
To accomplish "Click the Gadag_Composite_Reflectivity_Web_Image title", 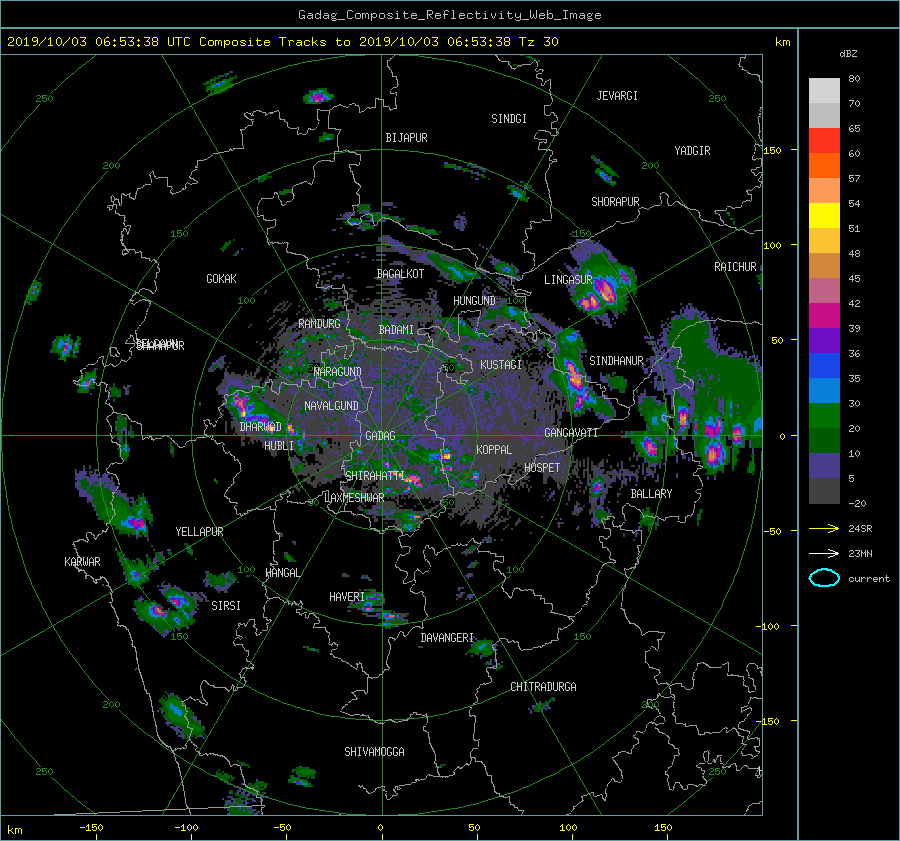I will pos(450,15).
